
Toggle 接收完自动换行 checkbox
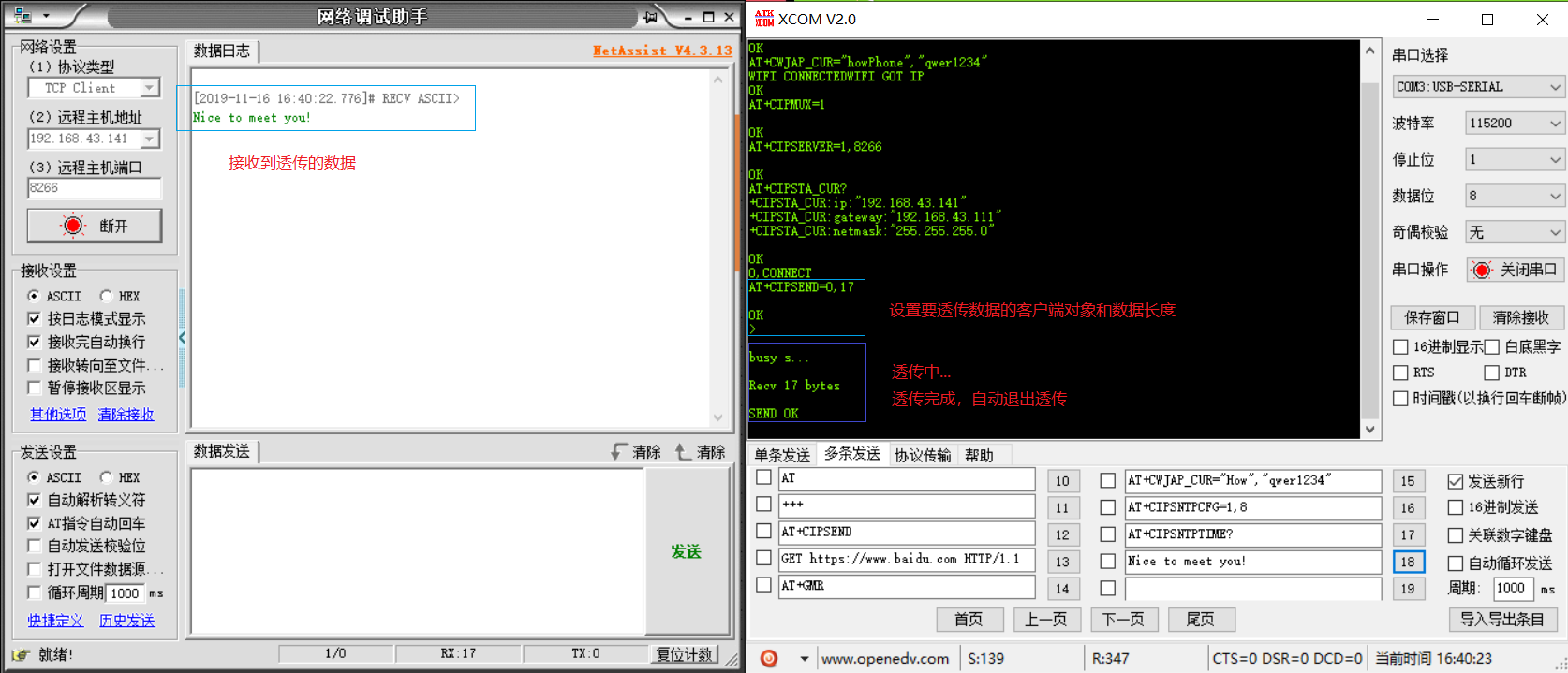(x=34, y=342)
